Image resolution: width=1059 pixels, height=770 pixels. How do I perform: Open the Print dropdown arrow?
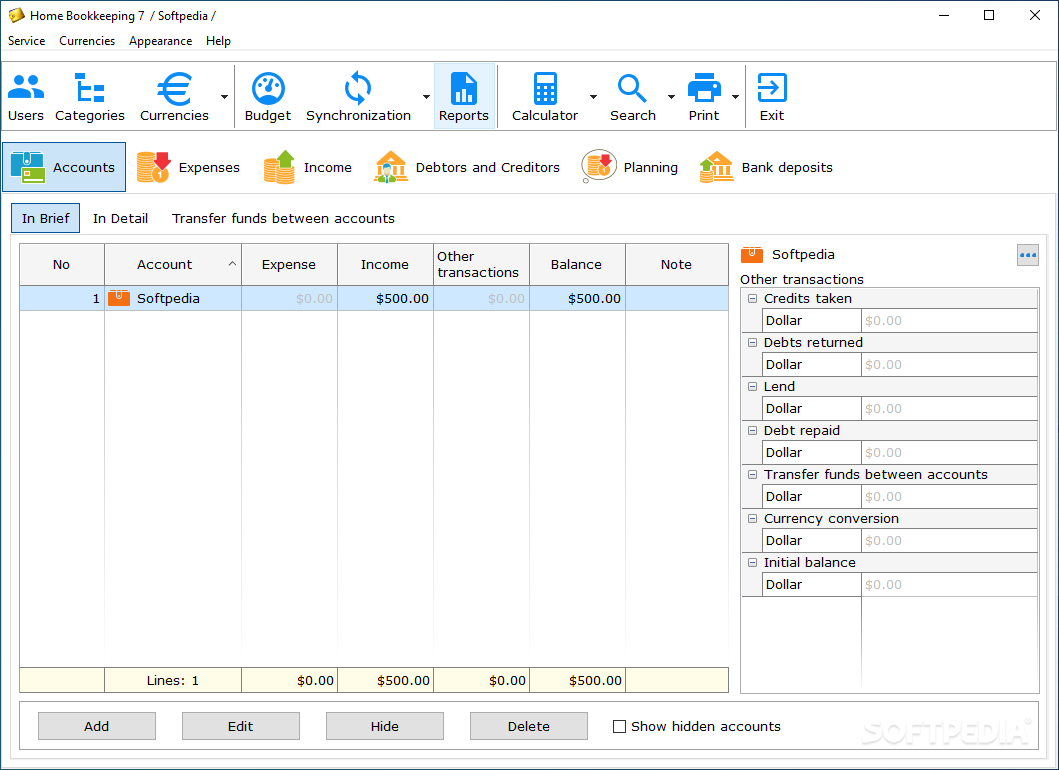(x=735, y=97)
